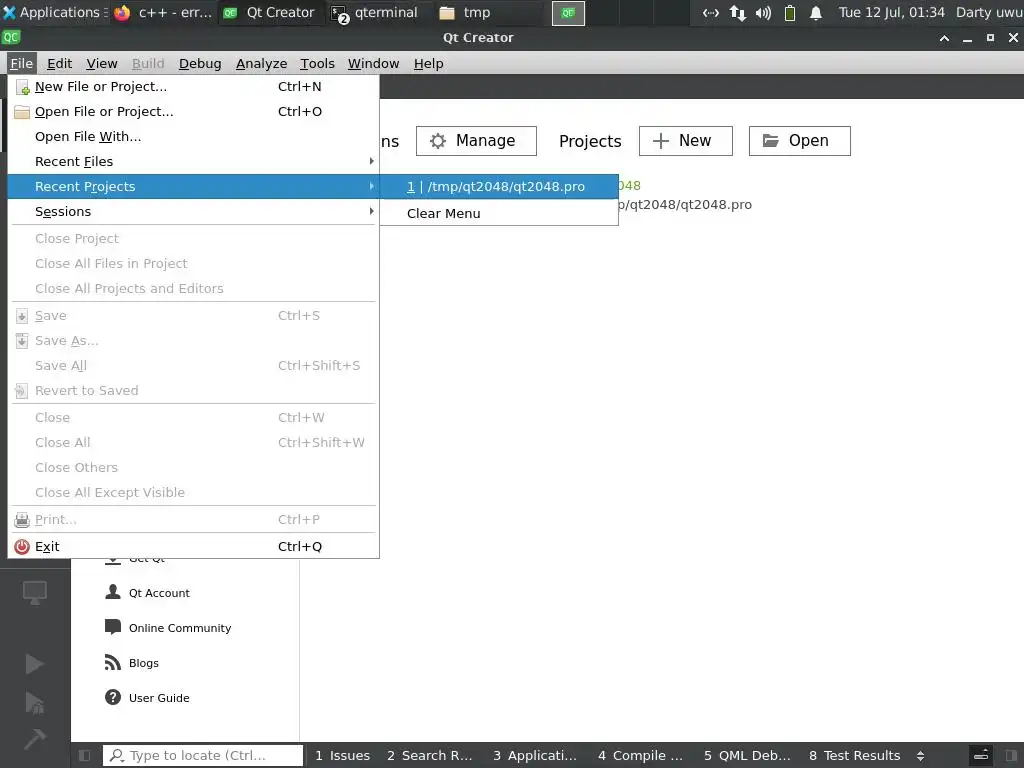Screen dimensions: 1024x768
Task: Open the View menu
Action: point(102,63)
